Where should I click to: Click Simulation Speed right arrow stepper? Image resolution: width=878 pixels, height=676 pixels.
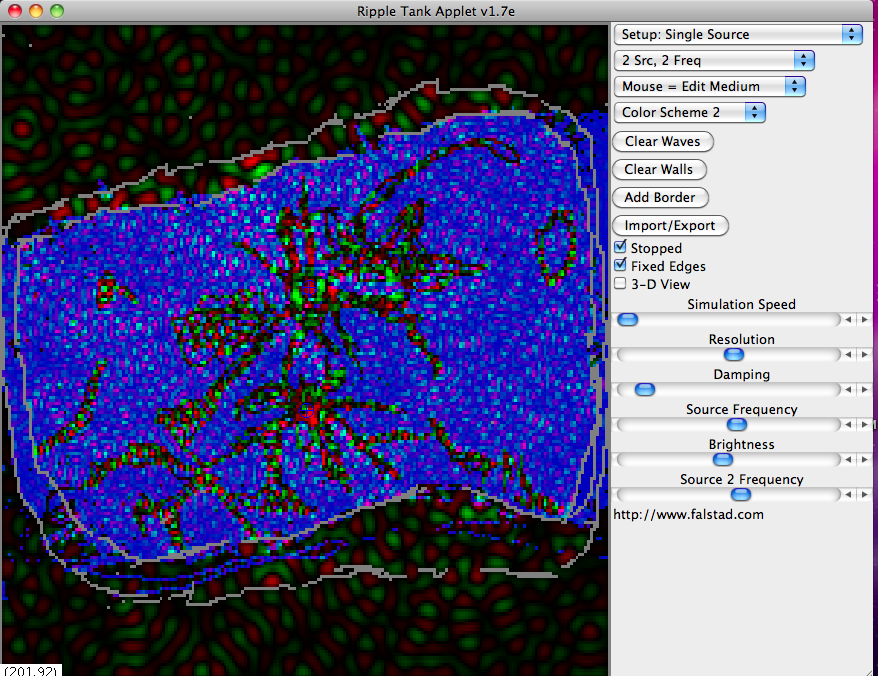pos(864,319)
